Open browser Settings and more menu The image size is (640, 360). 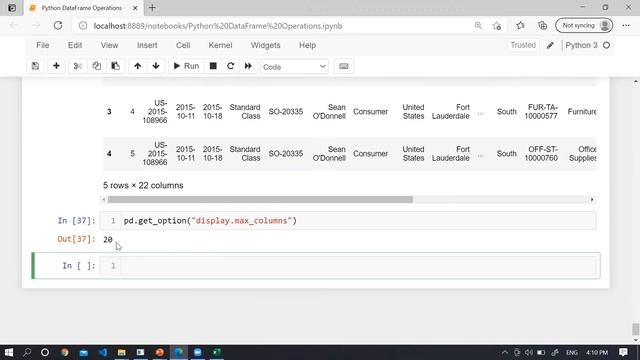(626, 26)
